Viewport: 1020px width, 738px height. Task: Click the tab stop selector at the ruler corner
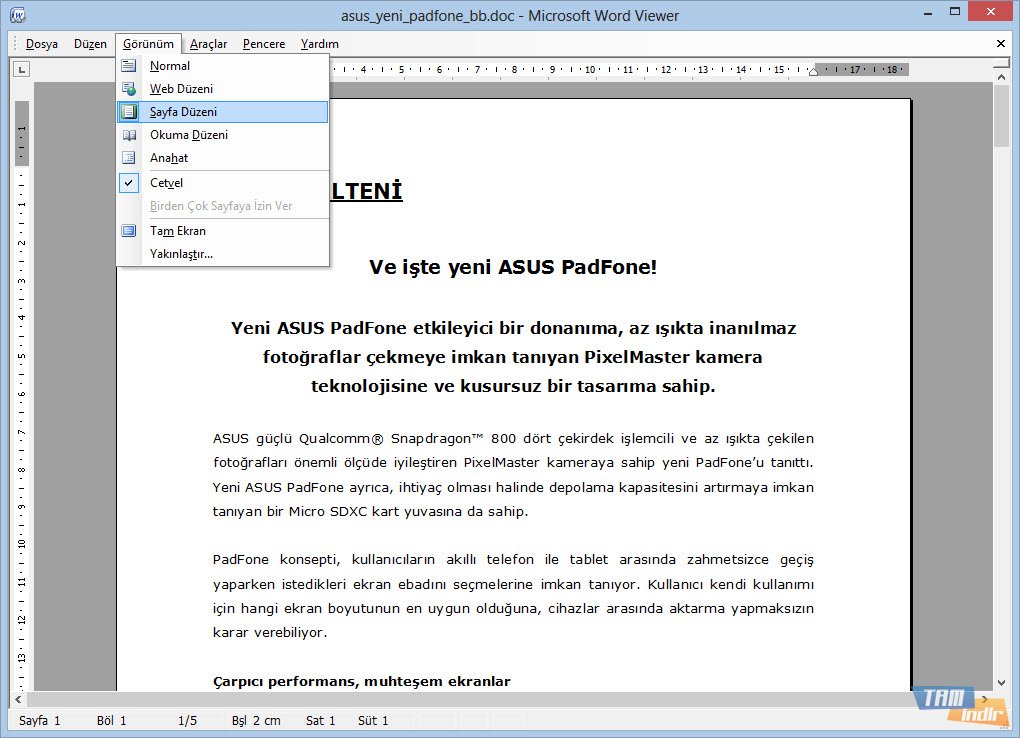21,69
